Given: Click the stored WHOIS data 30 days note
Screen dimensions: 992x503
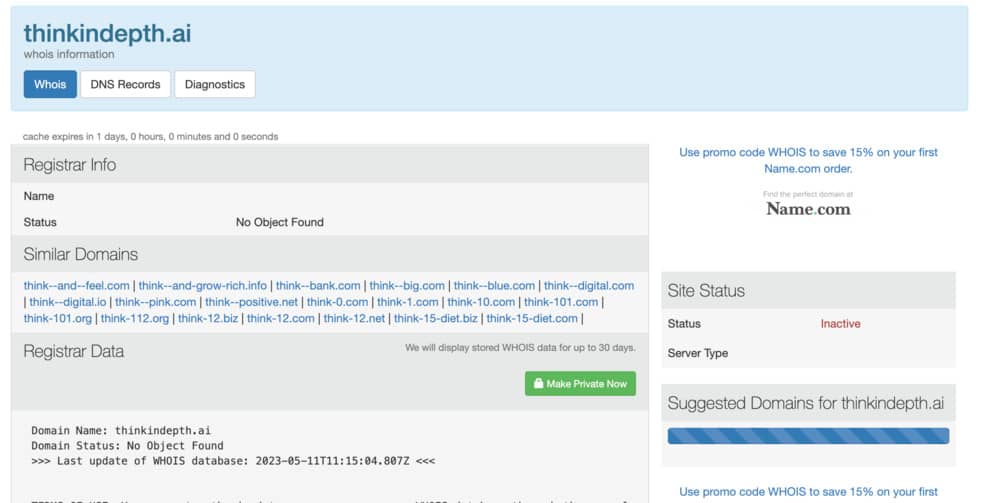Looking at the screenshot, I should (x=520, y=347).
